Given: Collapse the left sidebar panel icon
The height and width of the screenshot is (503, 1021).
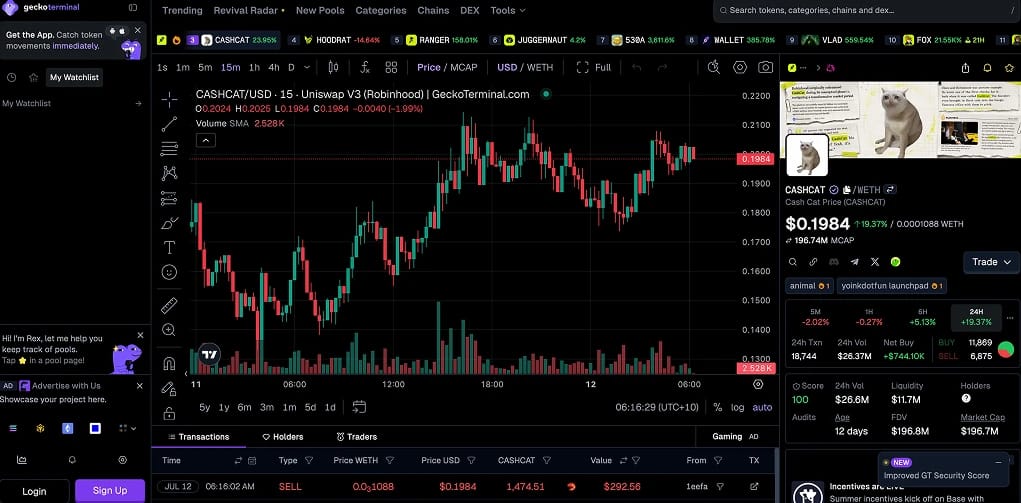Looking at the screenshot, I should [133, 8].
